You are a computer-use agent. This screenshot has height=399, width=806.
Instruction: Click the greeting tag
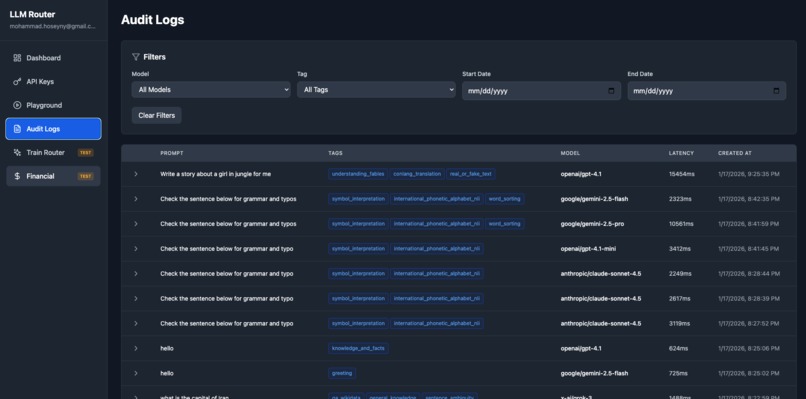pos(342,373)
